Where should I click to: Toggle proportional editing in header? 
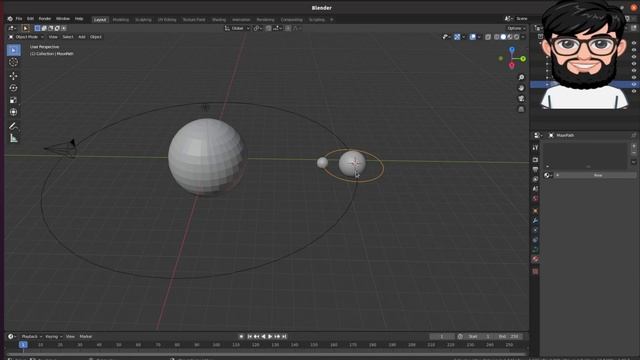(288, 28)
